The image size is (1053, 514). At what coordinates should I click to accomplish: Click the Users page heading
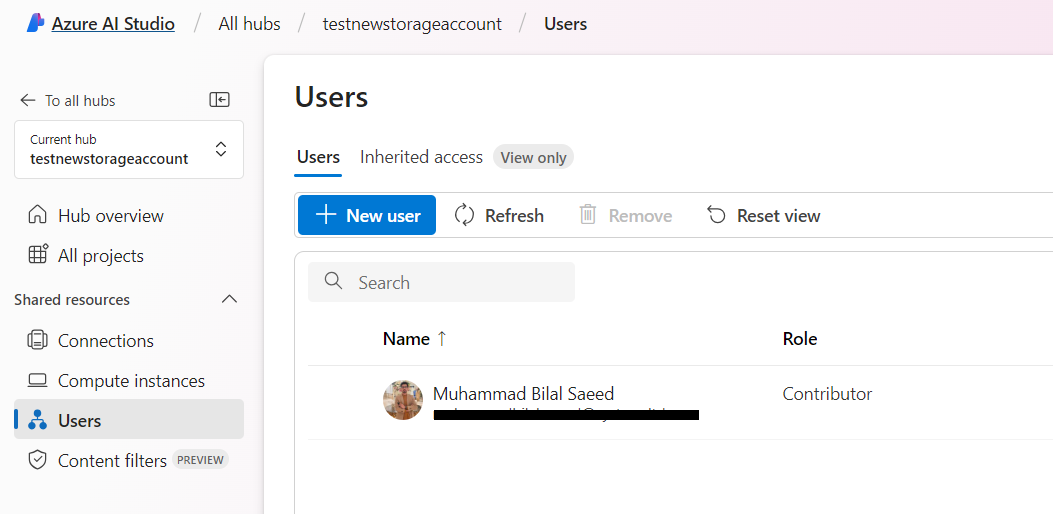[x=331, y=97]
